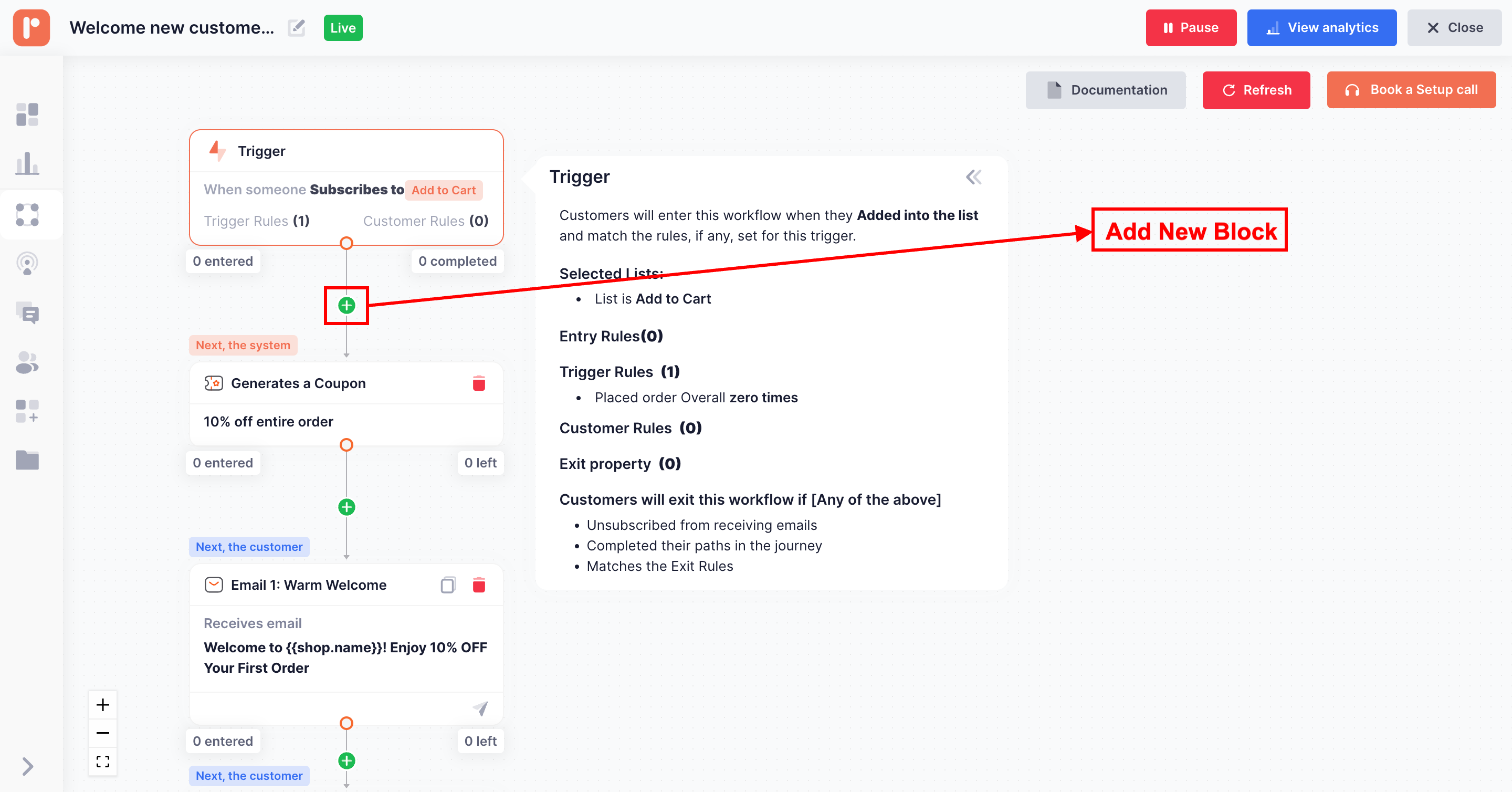Pause the live workflow
1512x792 pixels.
(x=1190, y=28)
